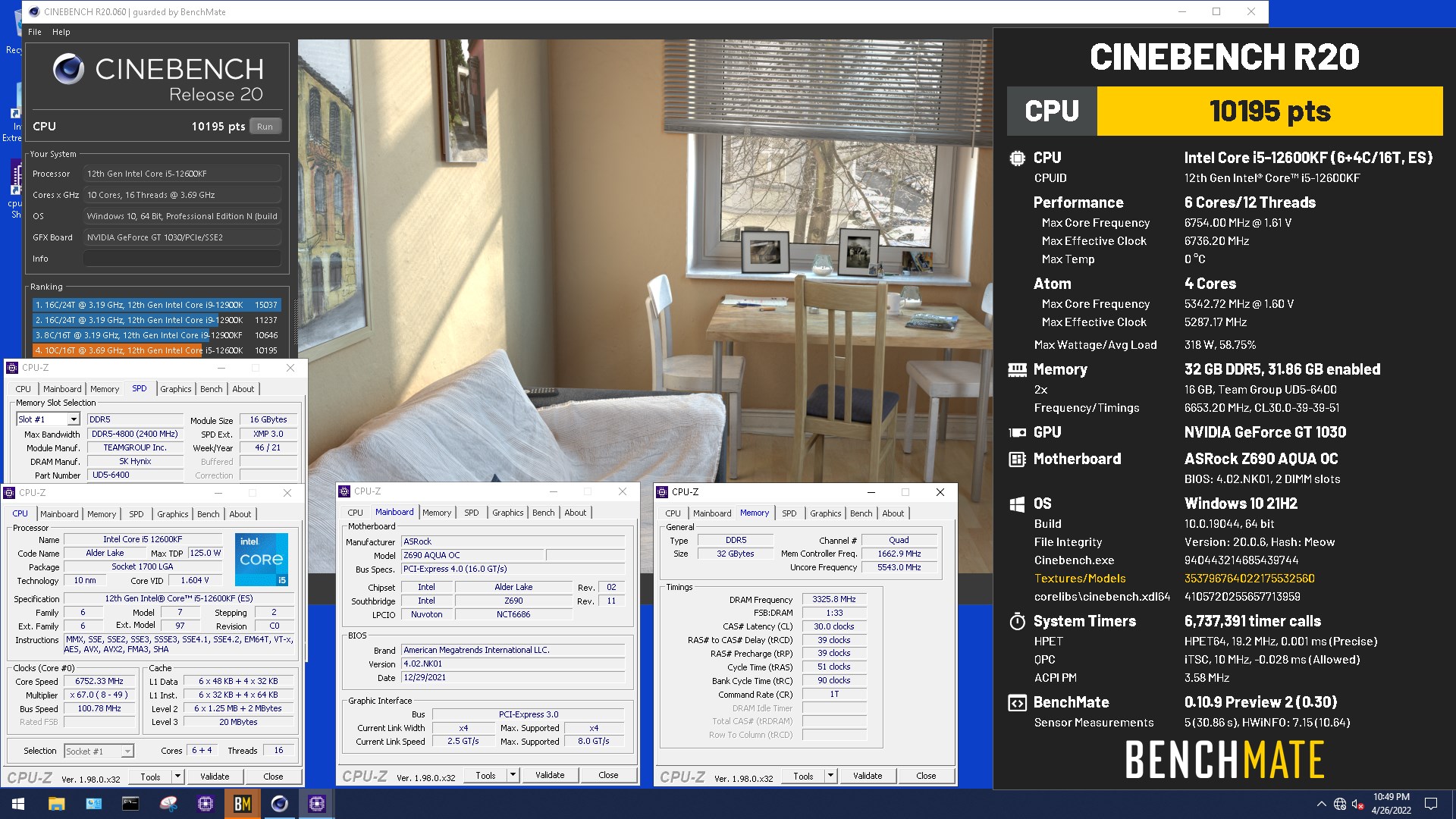Select ranking entry 1 with score 15037
Viewport: 1456px width, 819px height.
point(157,305)
